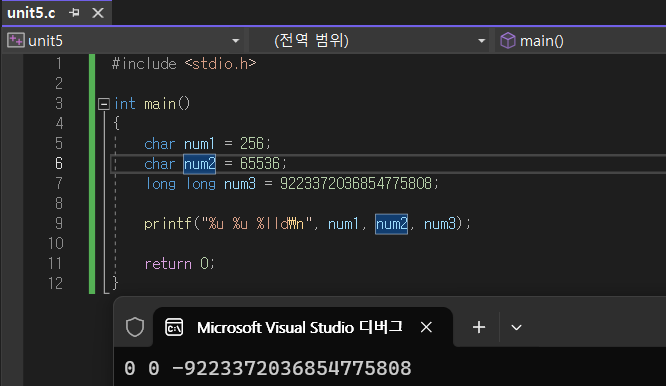Viewport: 666px width, 386px height.
Task: Click 9223372036854775808 literal on line 7
Action: pyautogui.click(x=356, y=183)
